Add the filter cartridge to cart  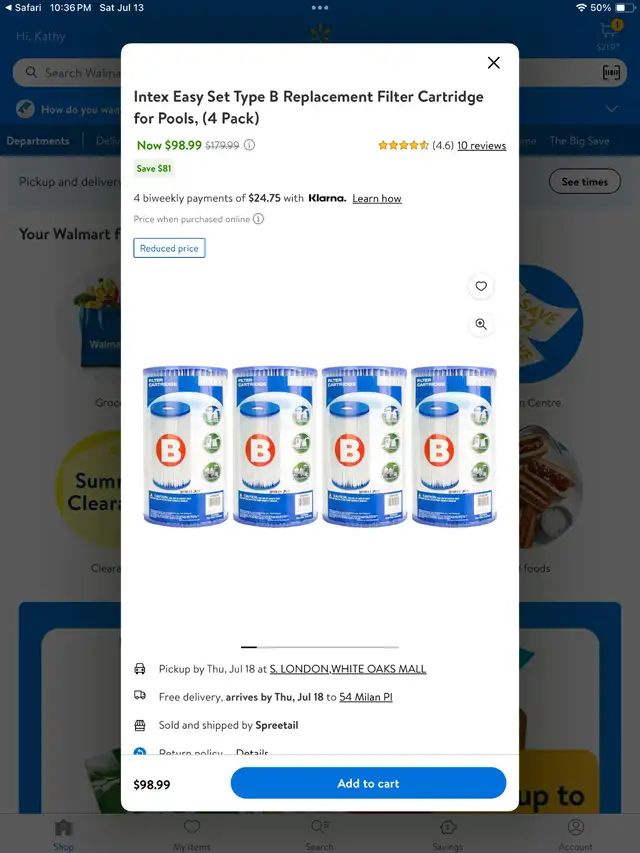click(368, 783)
